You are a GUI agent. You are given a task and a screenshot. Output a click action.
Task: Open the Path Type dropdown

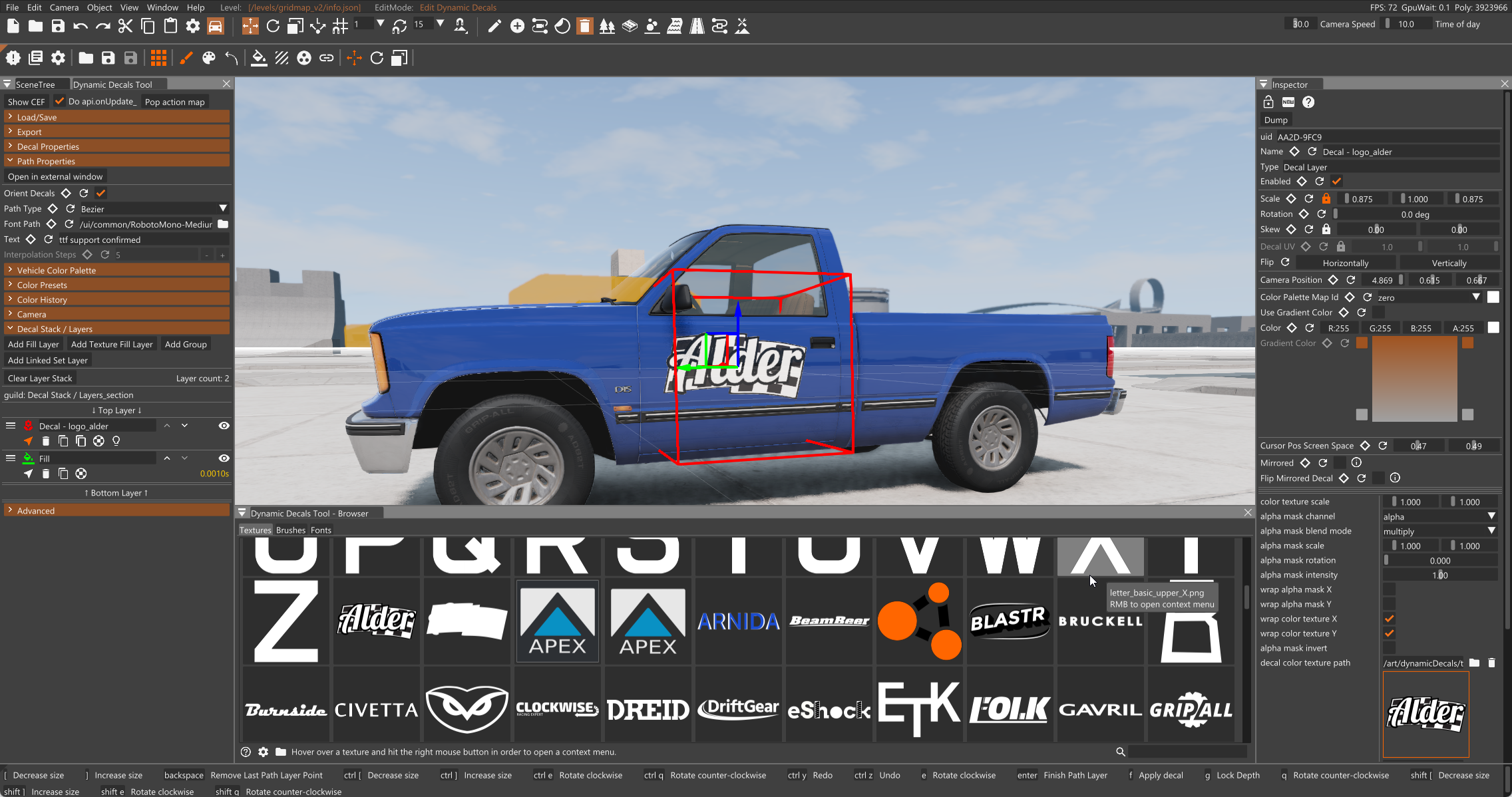(x=153, y=209)
